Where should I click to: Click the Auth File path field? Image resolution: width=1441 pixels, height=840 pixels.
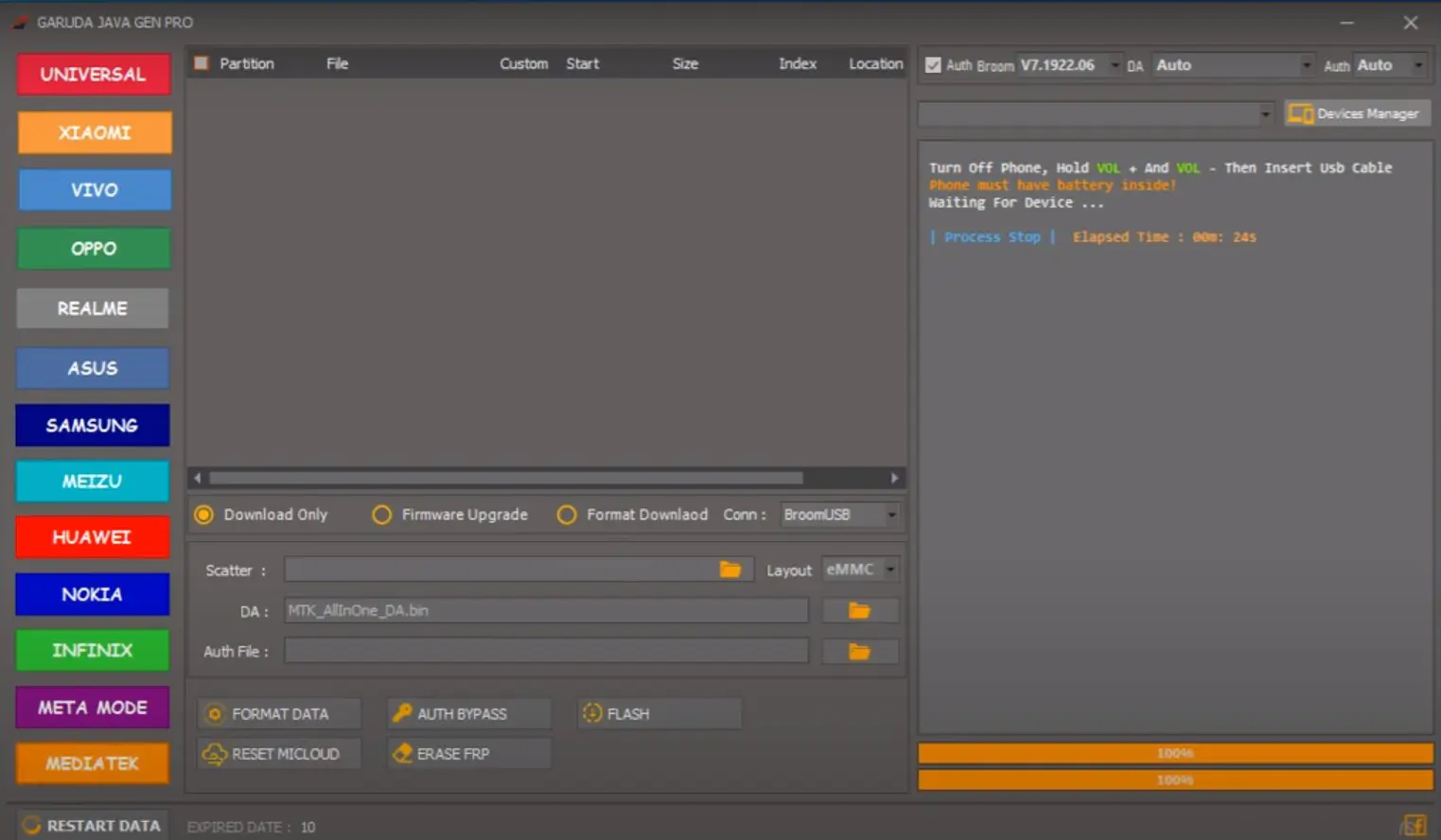[x=546, y=652]
